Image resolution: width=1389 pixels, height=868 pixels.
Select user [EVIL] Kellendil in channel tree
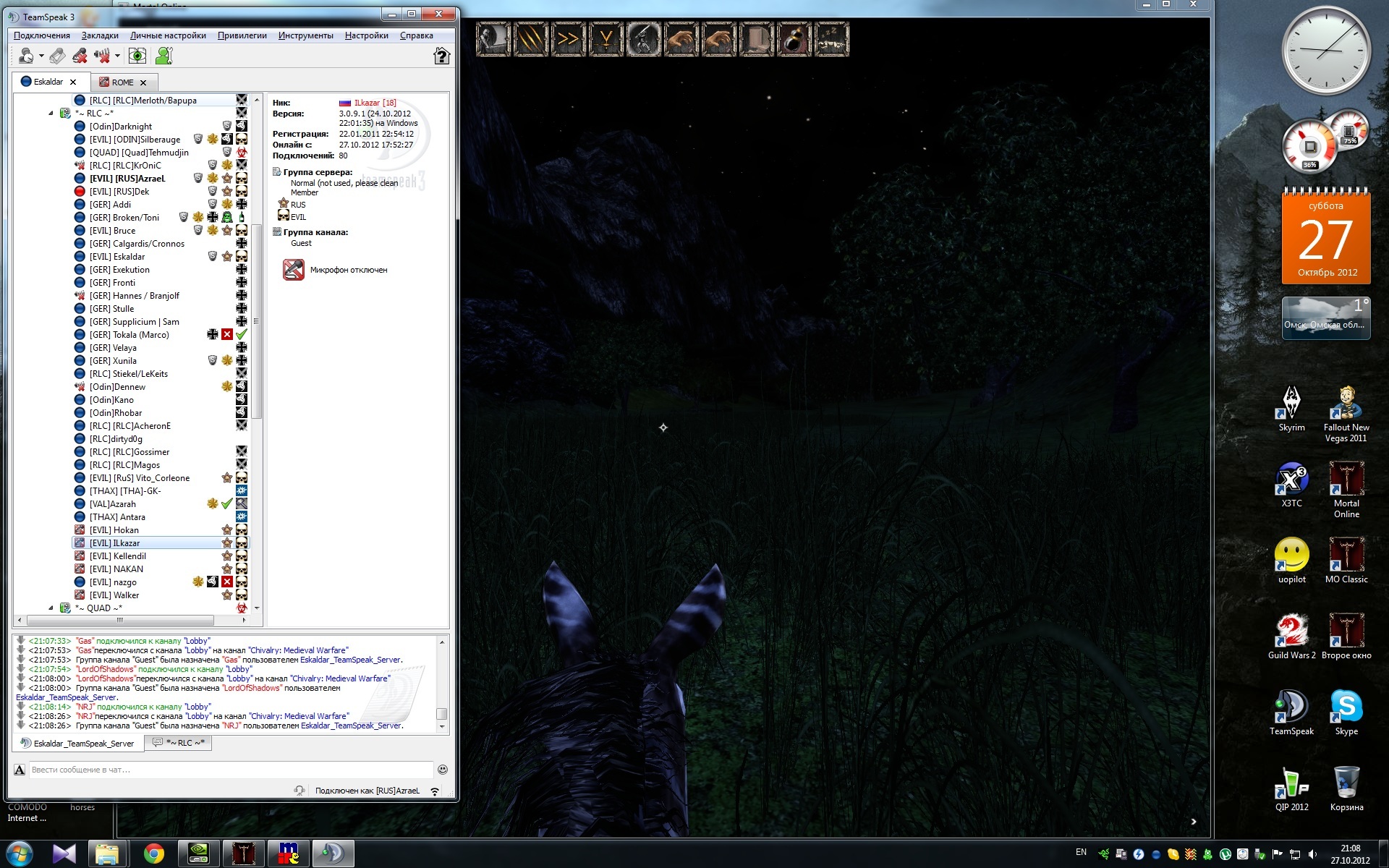point(118,556)
